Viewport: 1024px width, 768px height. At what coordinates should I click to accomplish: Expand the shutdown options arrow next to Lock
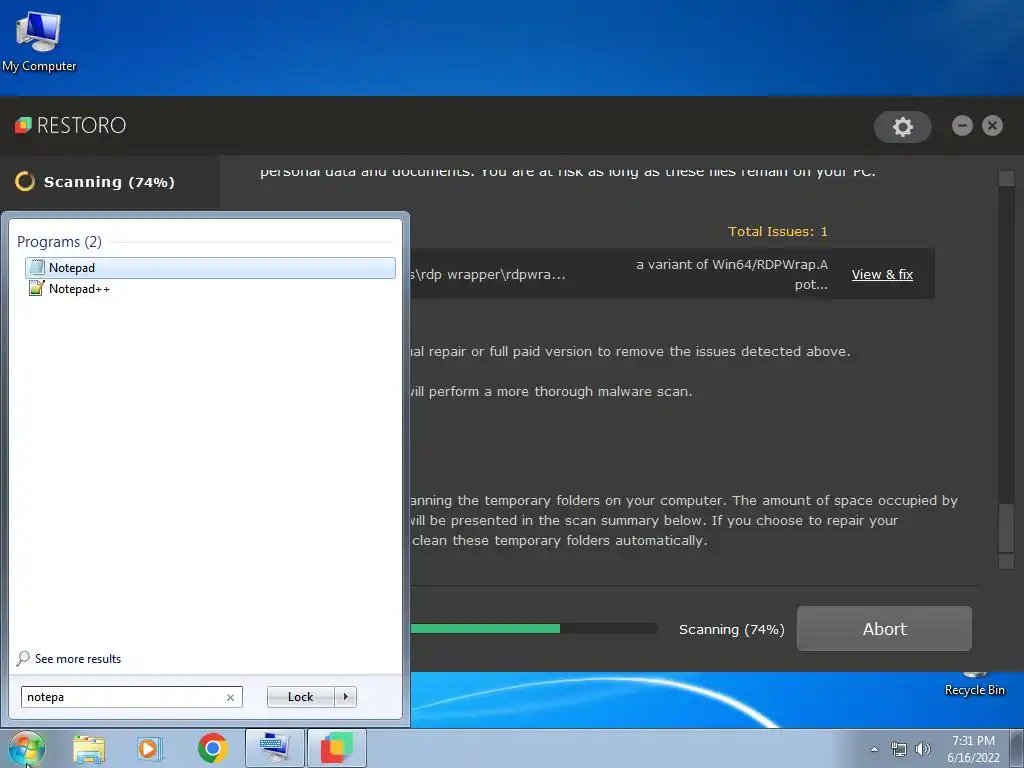pos(345,697)
